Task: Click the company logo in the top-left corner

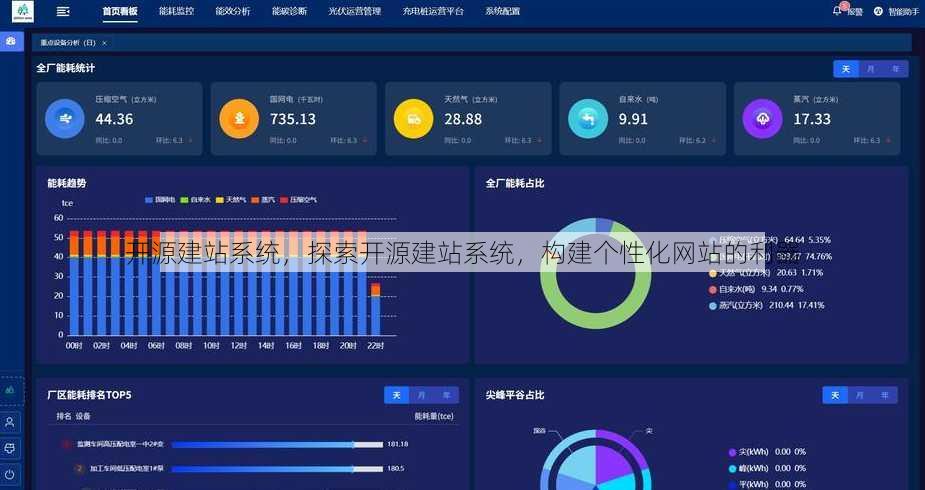Action: (x=22, y=11)
